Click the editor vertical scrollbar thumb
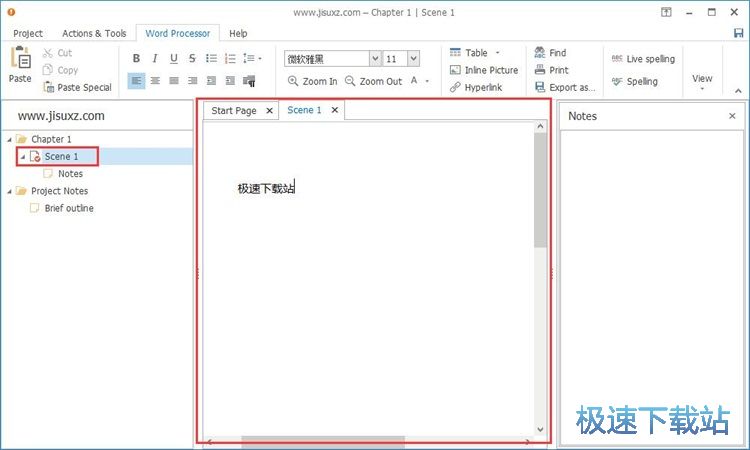Viewport: 750px width, 450px height. (540, 190)
